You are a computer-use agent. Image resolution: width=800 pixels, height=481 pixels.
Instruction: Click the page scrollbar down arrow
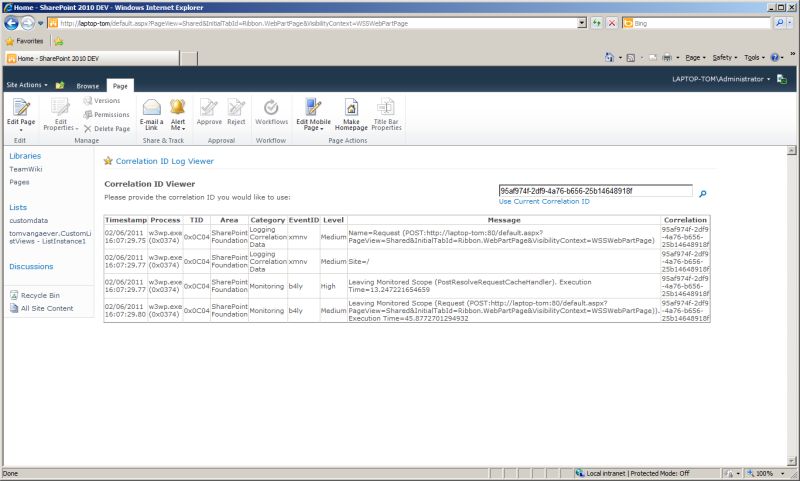point(791,460)
